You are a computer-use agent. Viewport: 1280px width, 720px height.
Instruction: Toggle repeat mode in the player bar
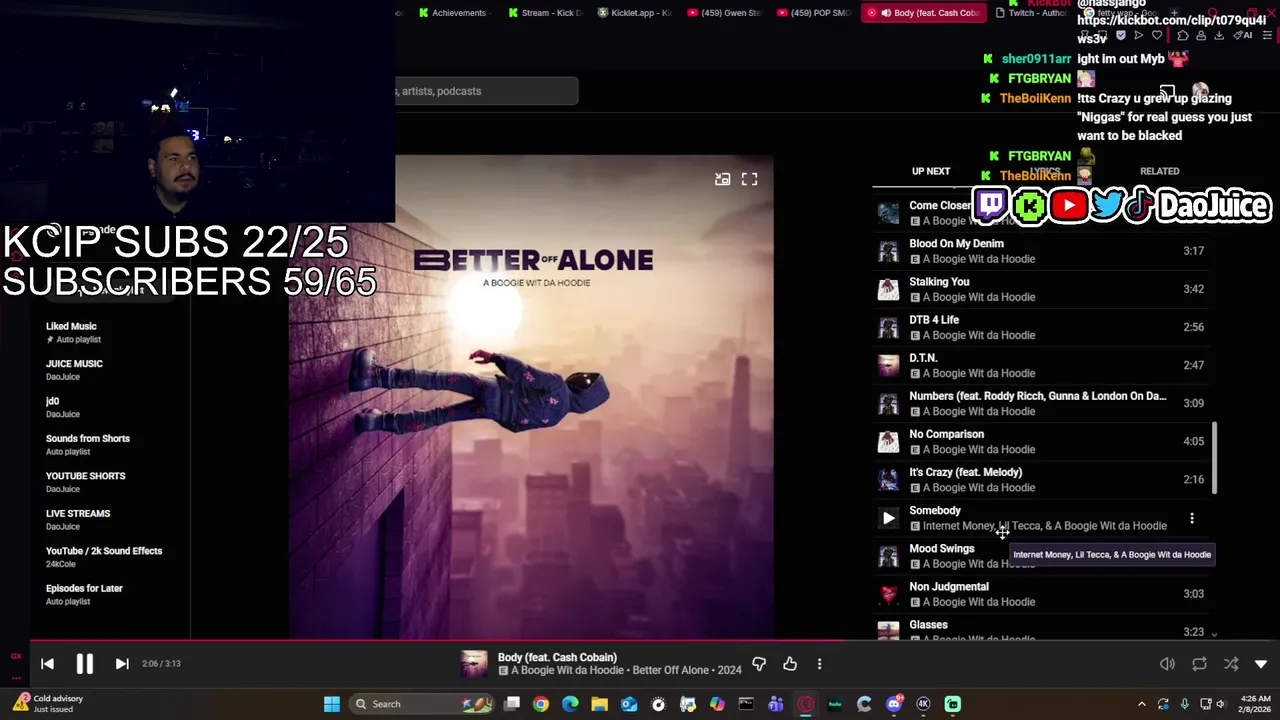[x=1199, y=664]
